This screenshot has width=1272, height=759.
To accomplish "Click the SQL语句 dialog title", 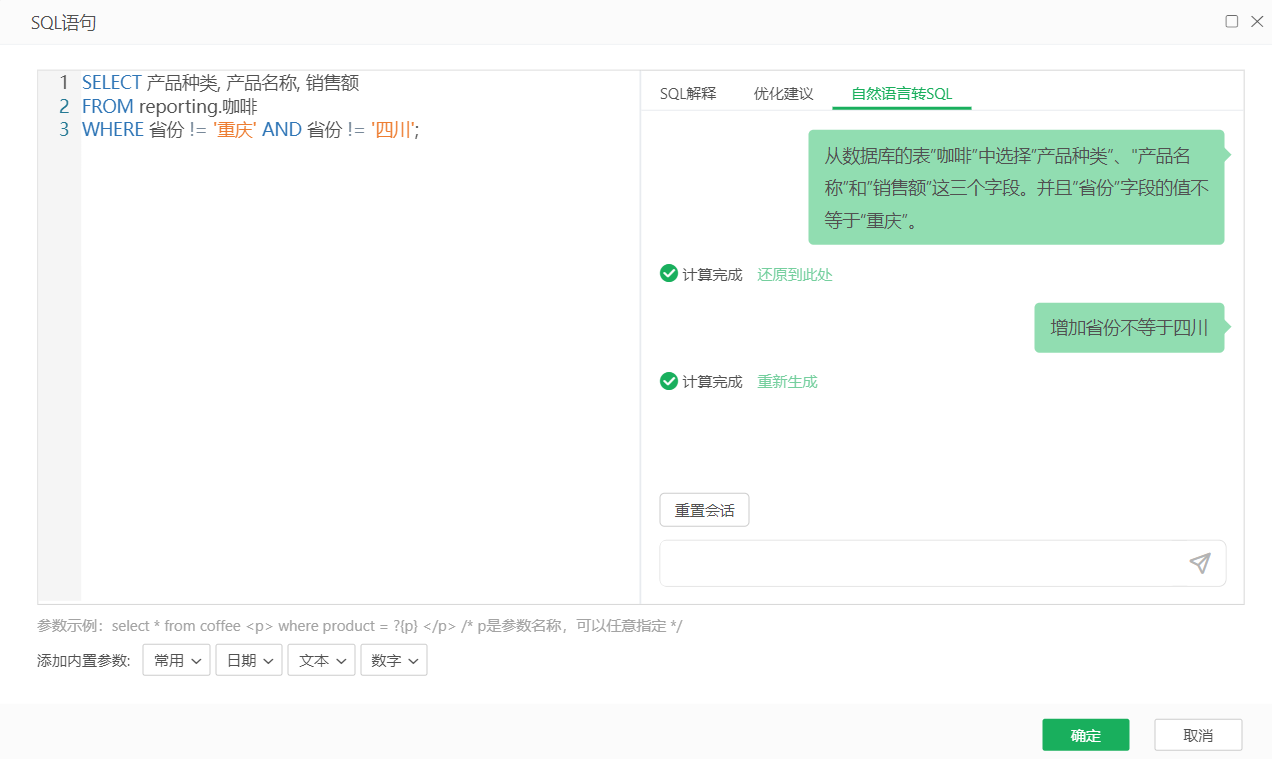I will [x=64, y=22].
